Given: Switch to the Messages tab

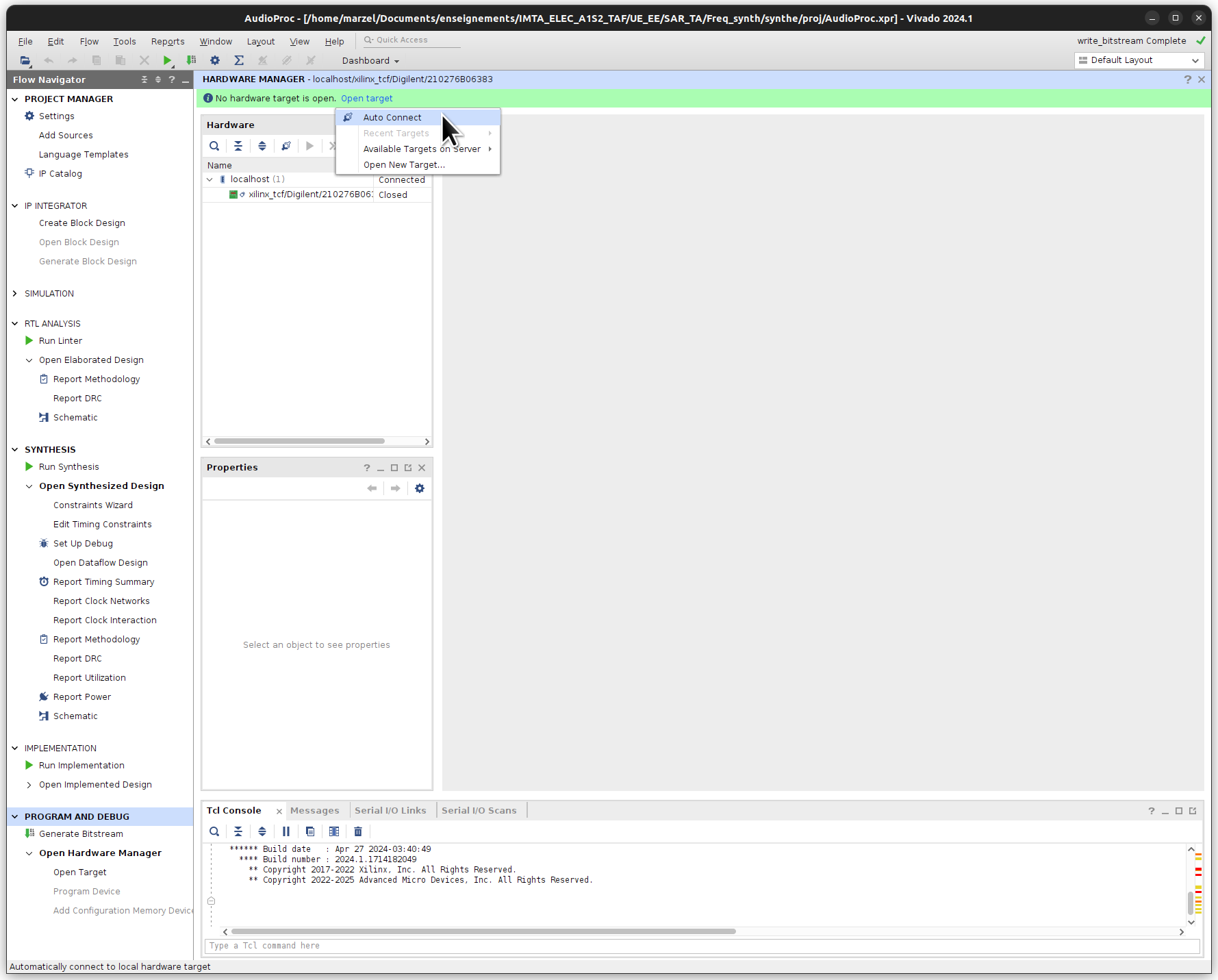Looking at the screenshot, I should (x=315, y=810).
